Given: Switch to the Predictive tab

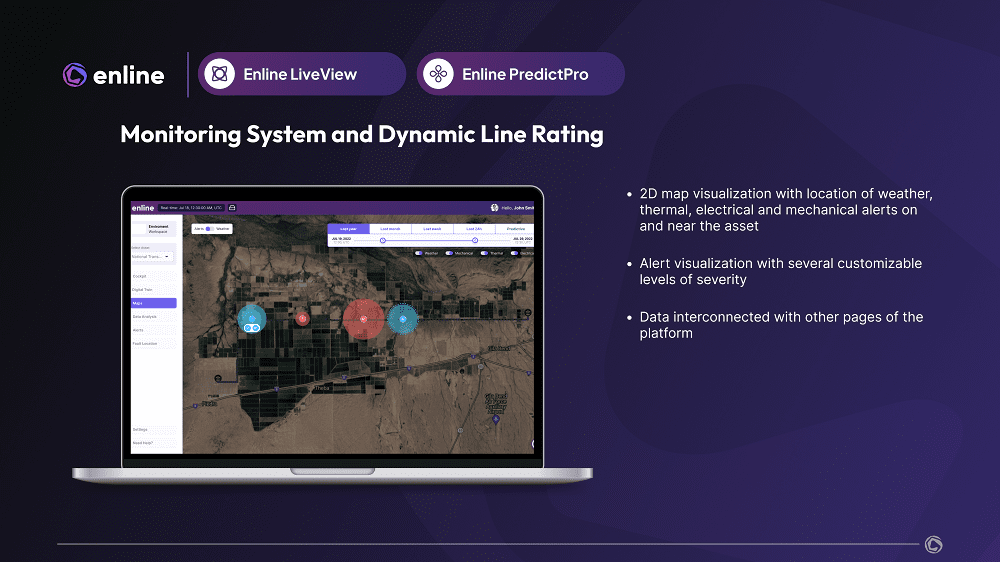Looking at the screenshot, I should click(515, 228).
